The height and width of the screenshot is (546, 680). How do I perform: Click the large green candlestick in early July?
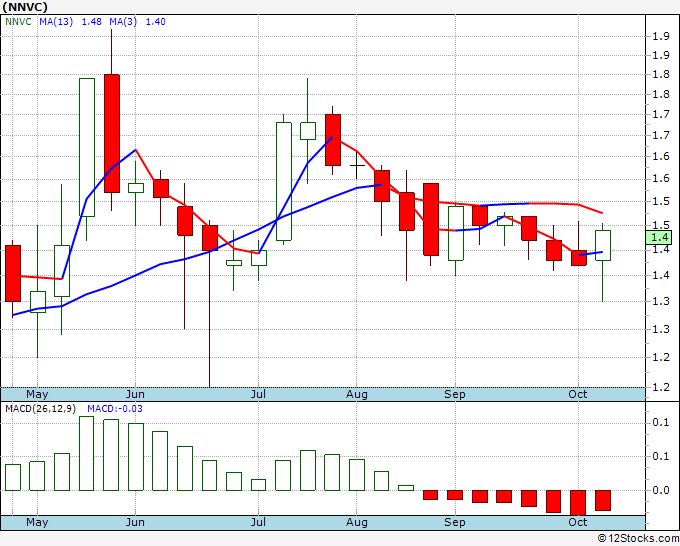coord(283,181)
